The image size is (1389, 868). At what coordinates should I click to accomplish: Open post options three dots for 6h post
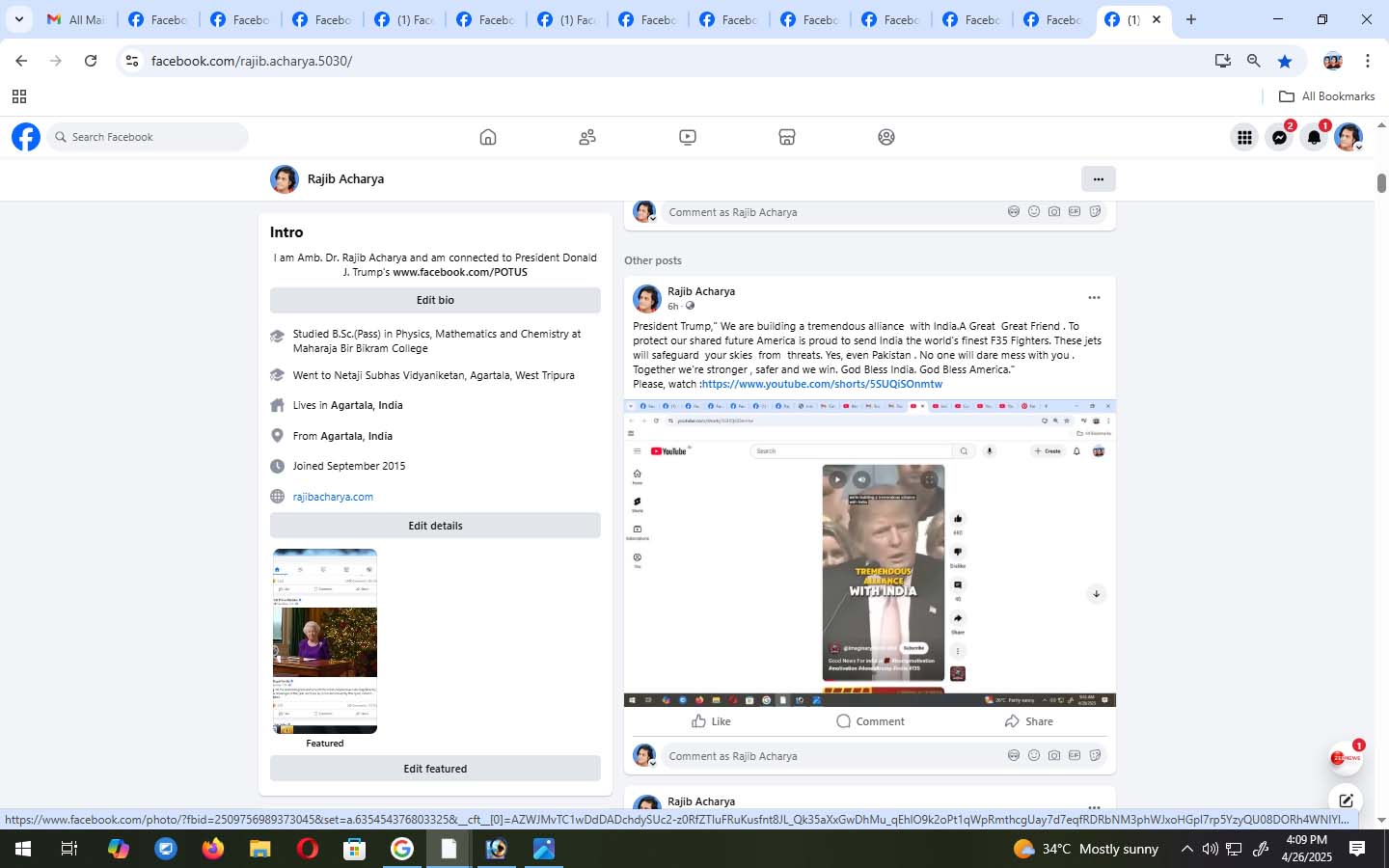coord(1094,298)
